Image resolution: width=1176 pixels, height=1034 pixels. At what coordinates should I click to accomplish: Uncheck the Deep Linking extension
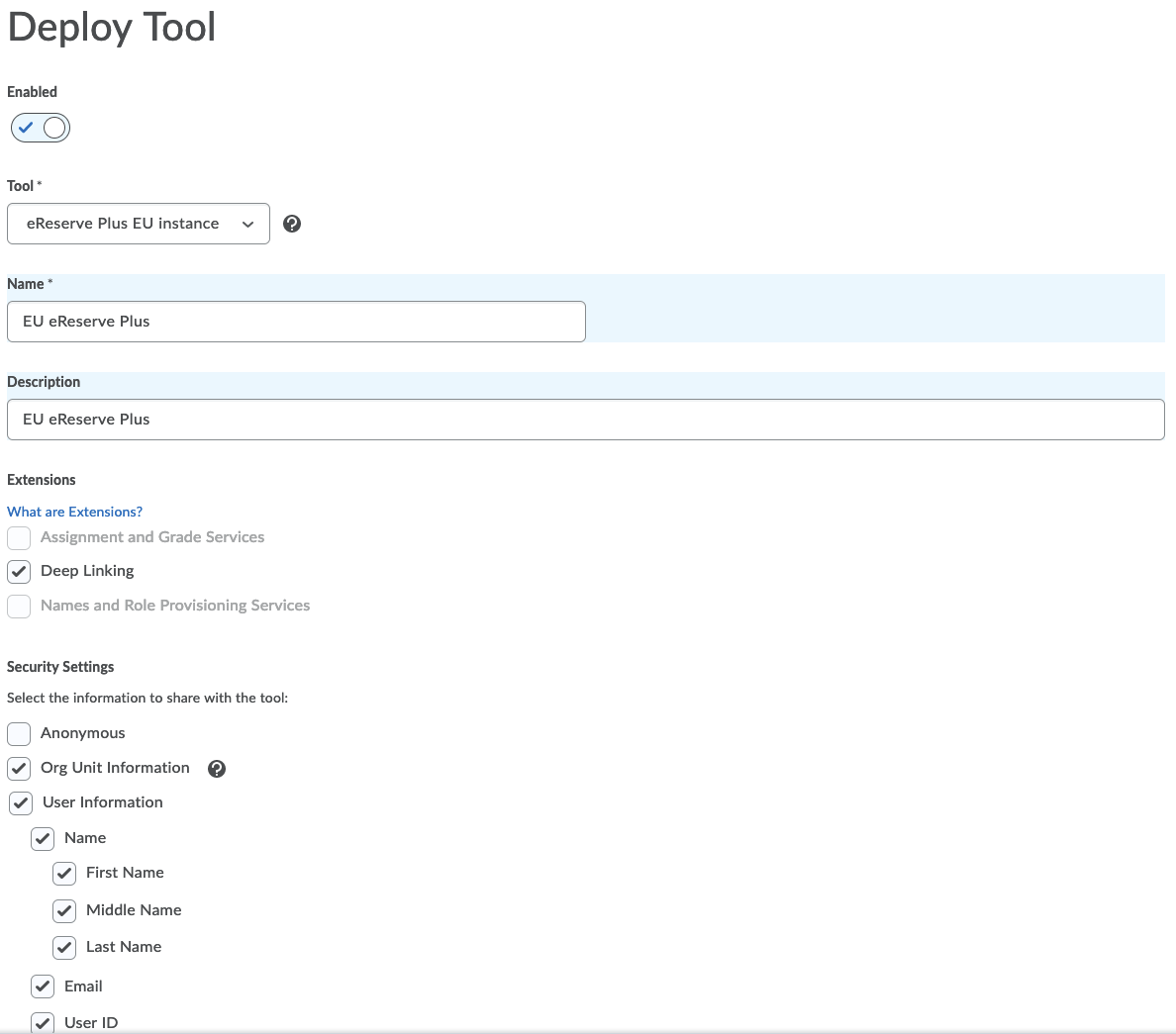click(19, 572)
